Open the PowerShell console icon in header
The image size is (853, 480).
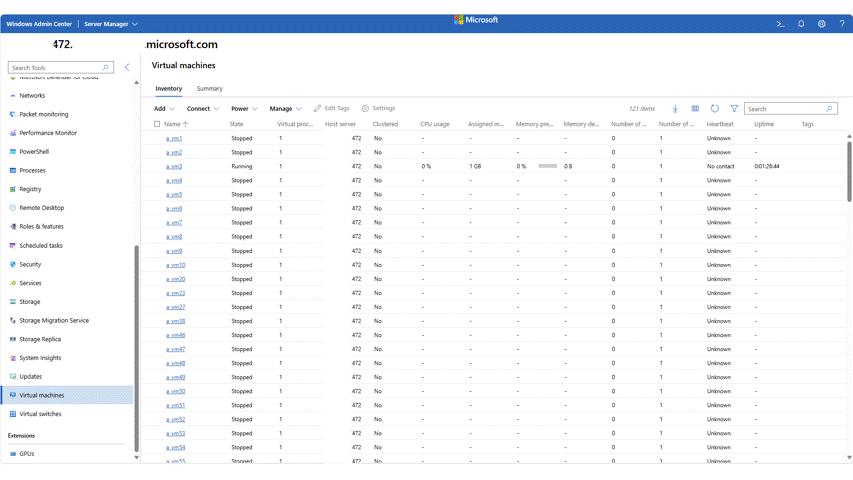[780, 24]
